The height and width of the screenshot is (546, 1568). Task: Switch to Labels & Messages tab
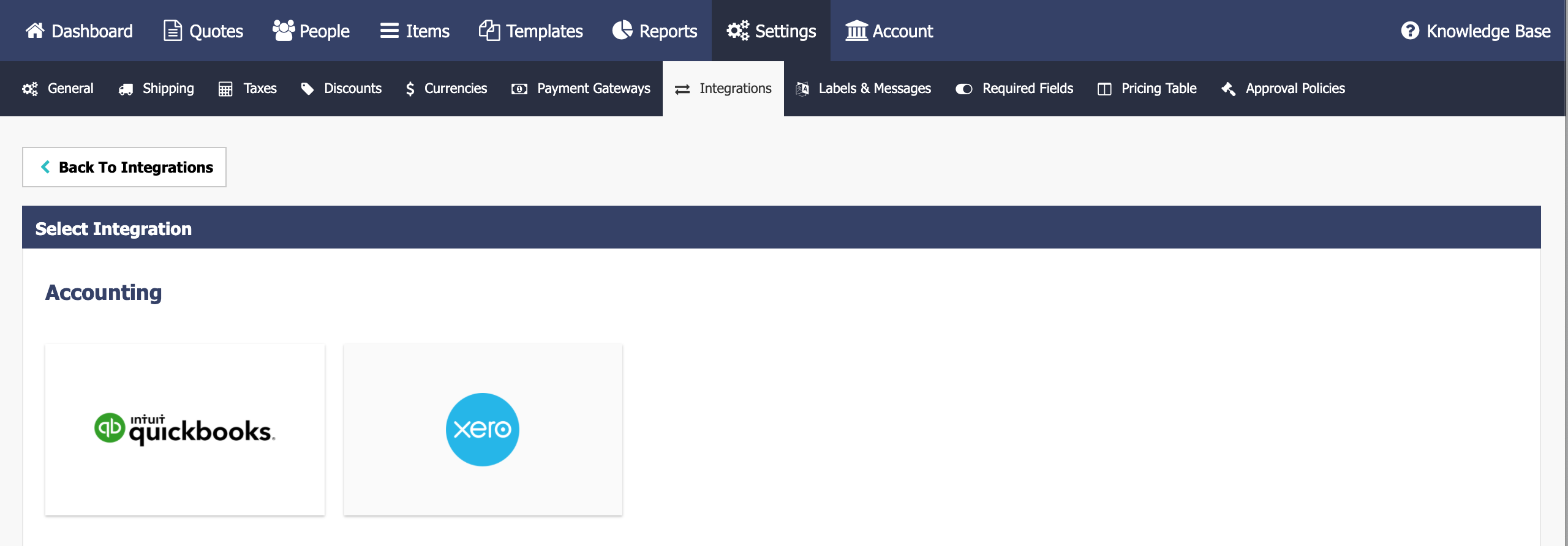(x=875, y=89)
